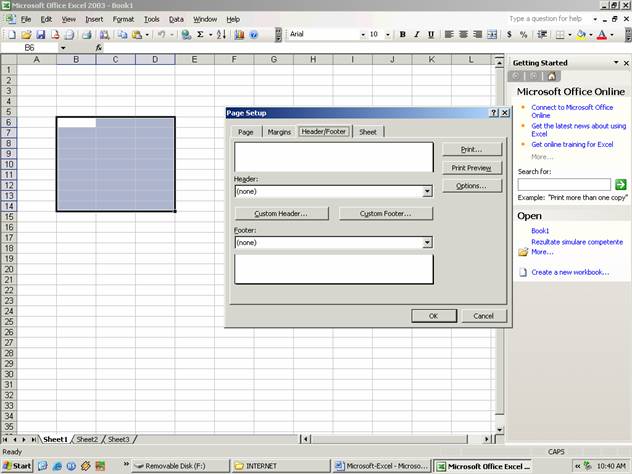Viewport: 632px width, 474px height.
Task: Click the Custom Header button
Action: pos(281,214)
